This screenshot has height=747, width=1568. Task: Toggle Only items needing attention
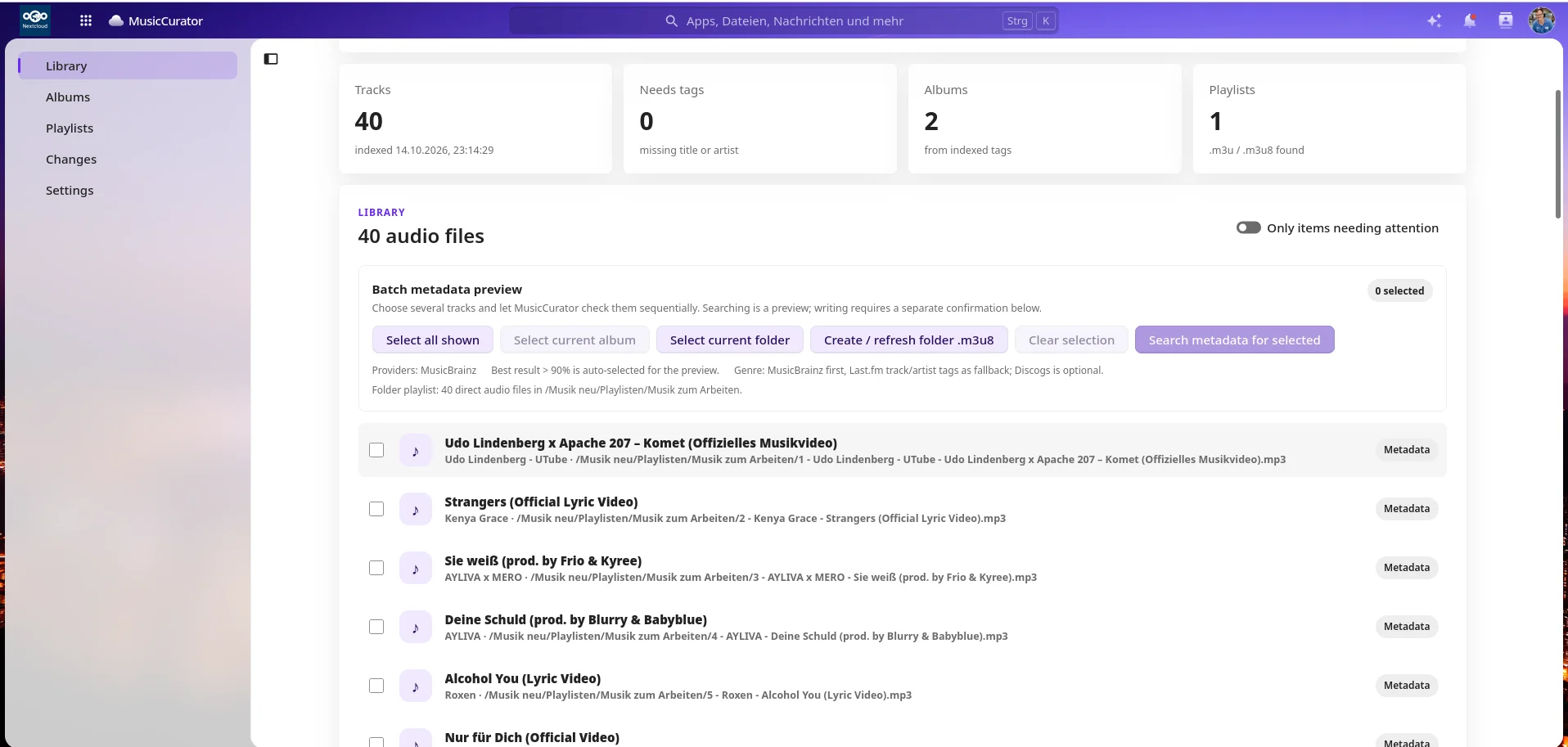pos(1248,227)
